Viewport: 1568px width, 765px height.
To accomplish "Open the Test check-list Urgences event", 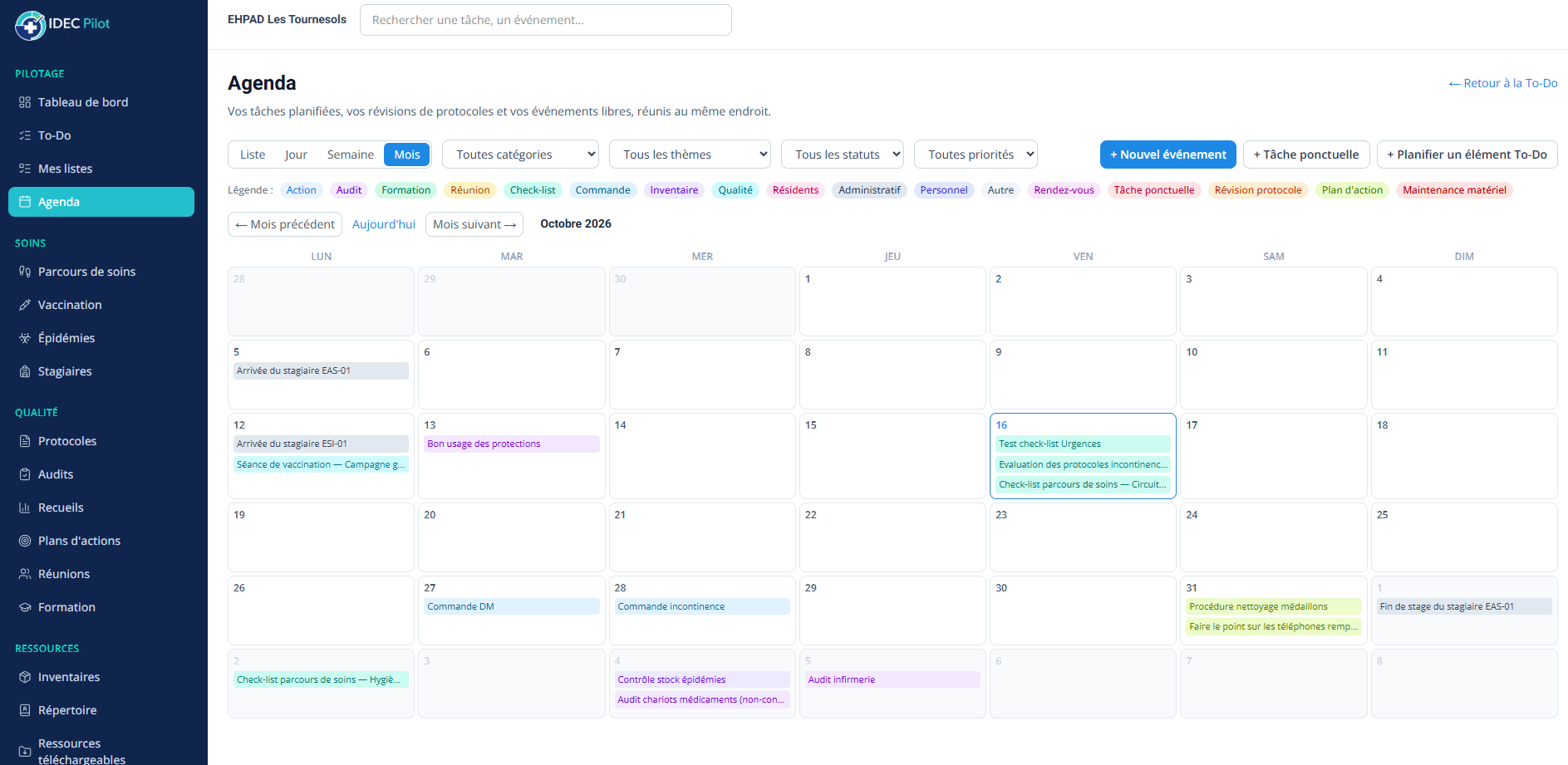I will (1084, 444).
